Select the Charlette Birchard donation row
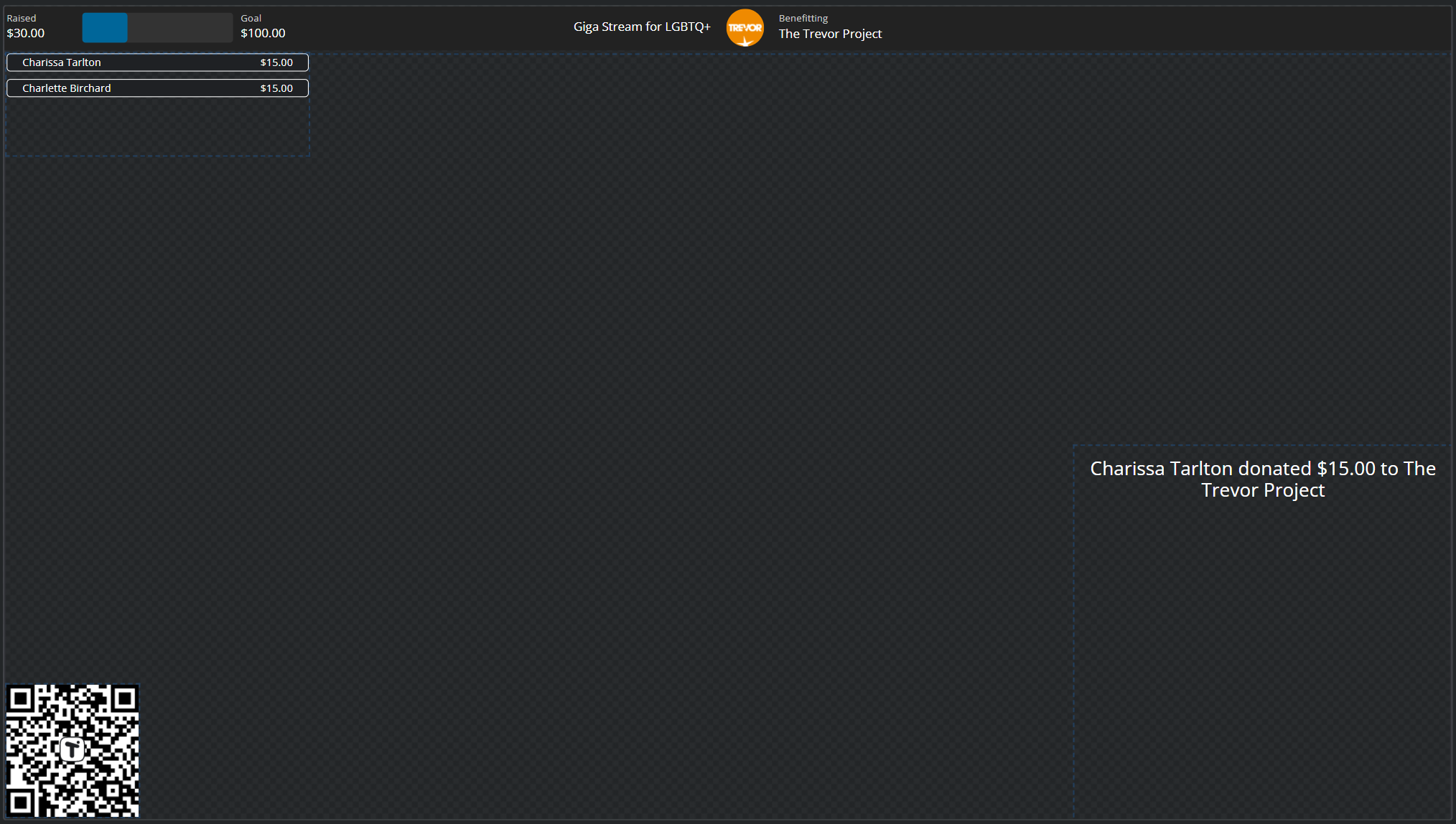This screenshot has height=824, width=1456. pyautogui.click(x=157, y=88)
